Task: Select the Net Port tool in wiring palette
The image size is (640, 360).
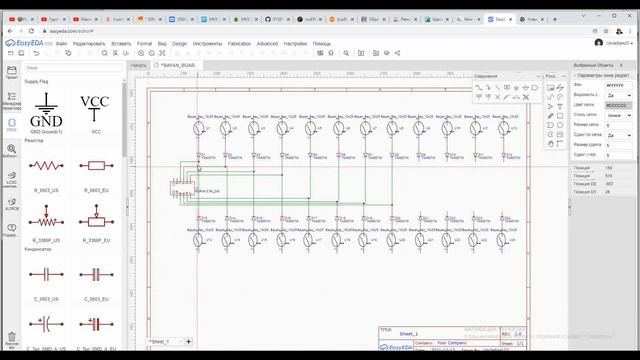Action: click(x=535, y=88)
